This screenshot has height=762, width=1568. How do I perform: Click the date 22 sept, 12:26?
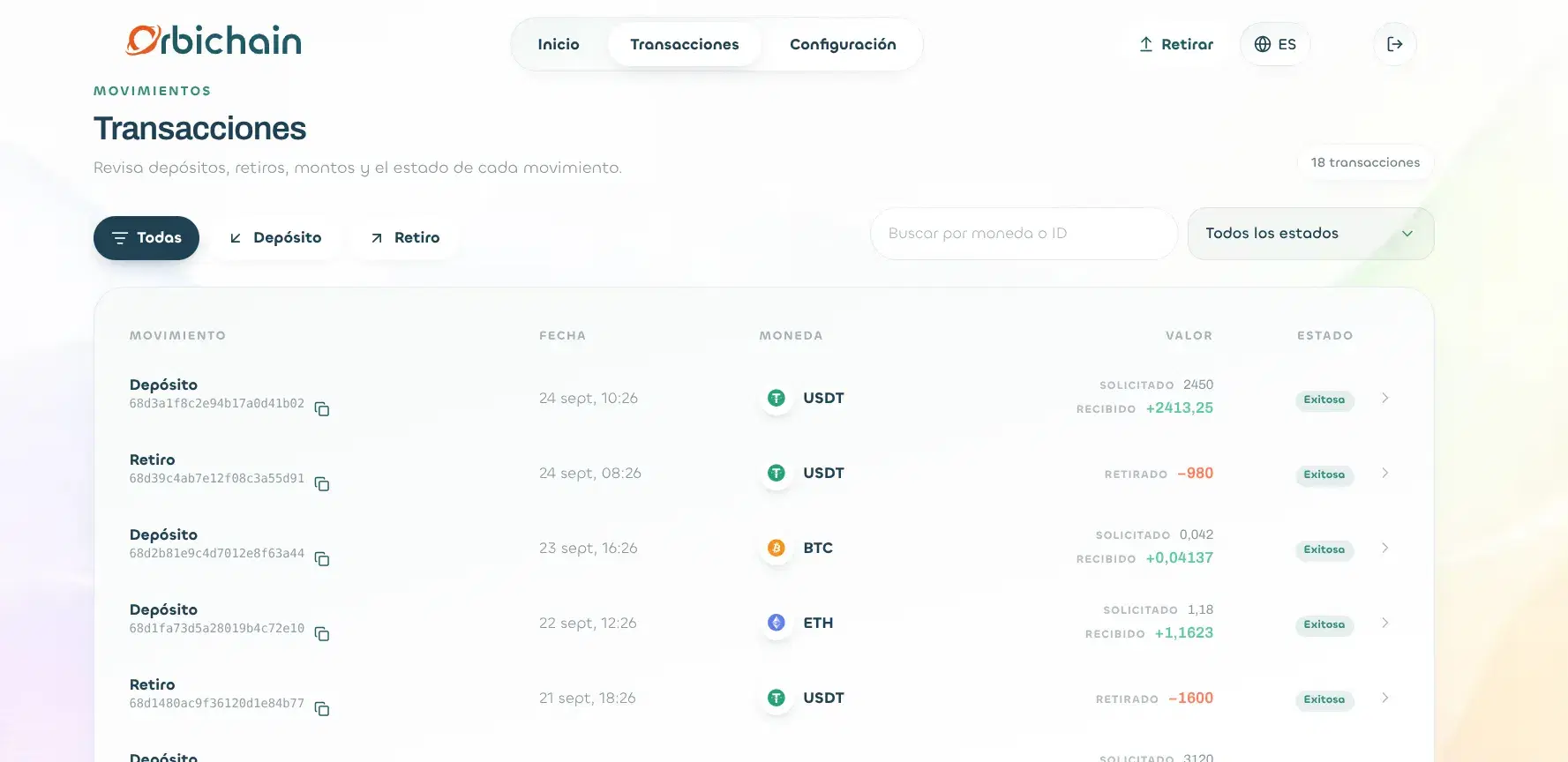[588, 624]
